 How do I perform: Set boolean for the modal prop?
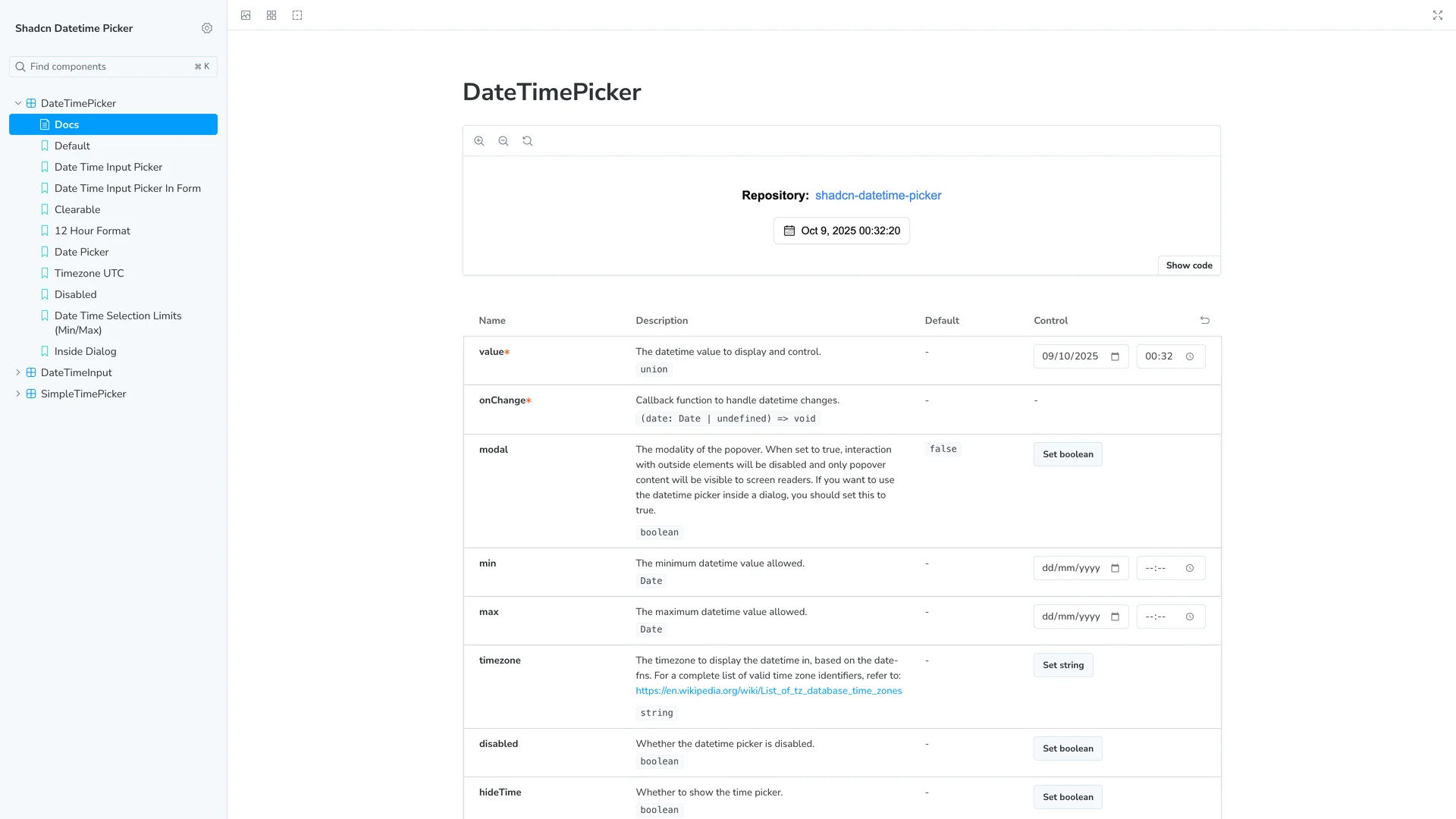[x=1068, y=454]
